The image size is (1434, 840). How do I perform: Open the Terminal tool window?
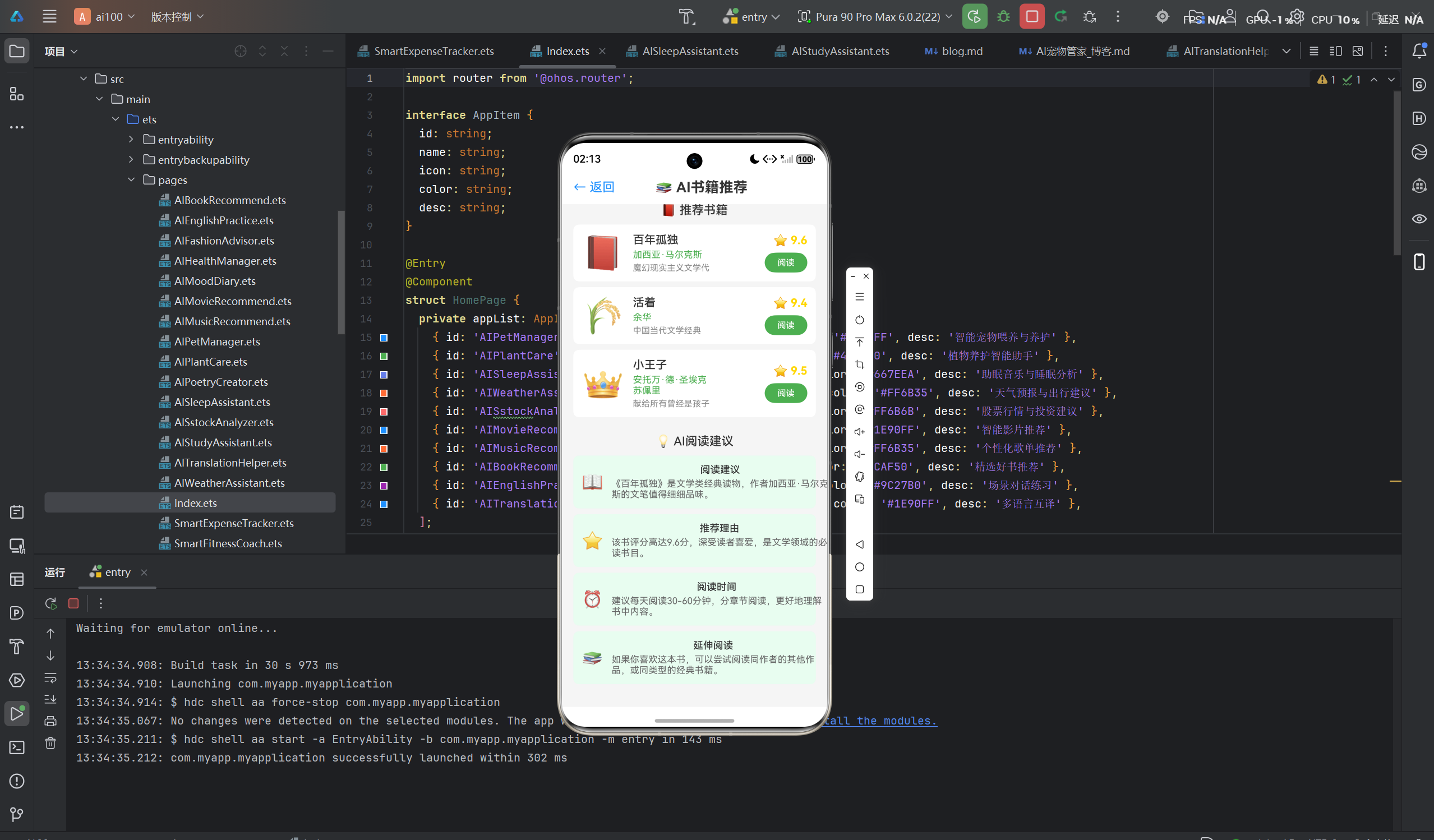click(x=17, y=747)
